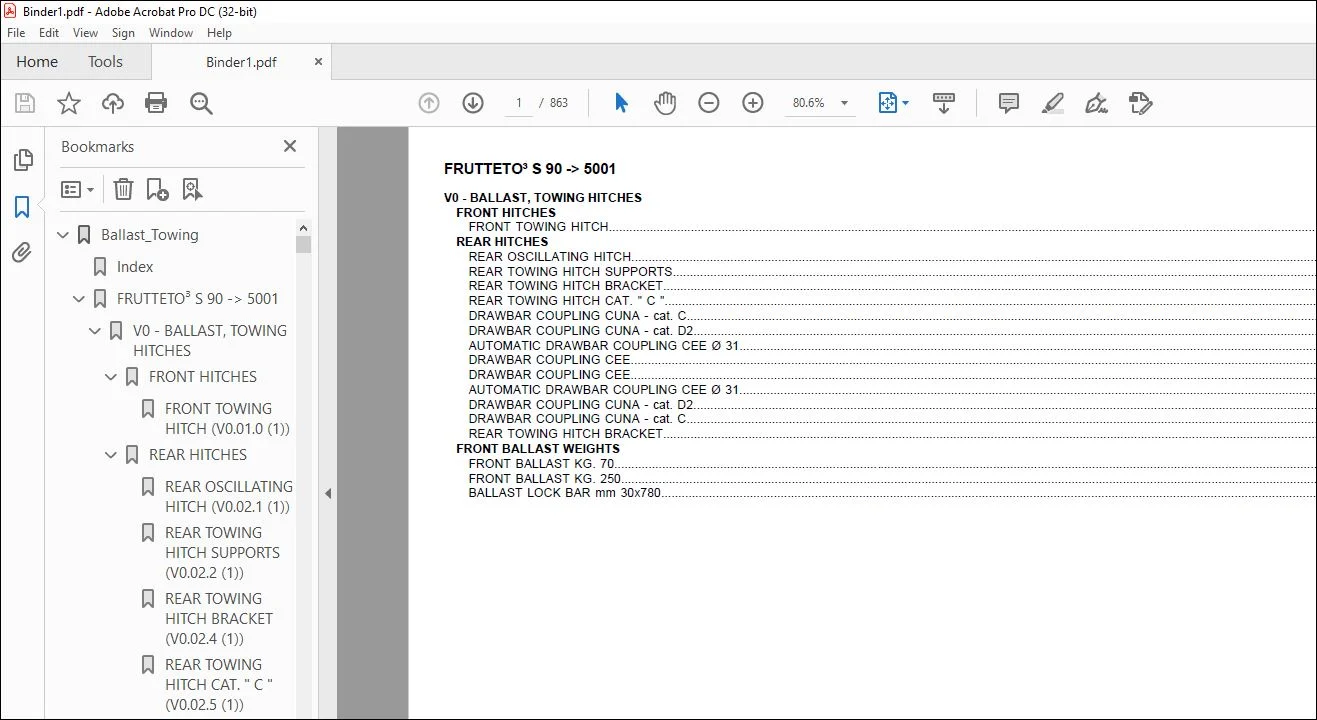Open the View menu
This screenshot has width=1317, height=720.
85,33
